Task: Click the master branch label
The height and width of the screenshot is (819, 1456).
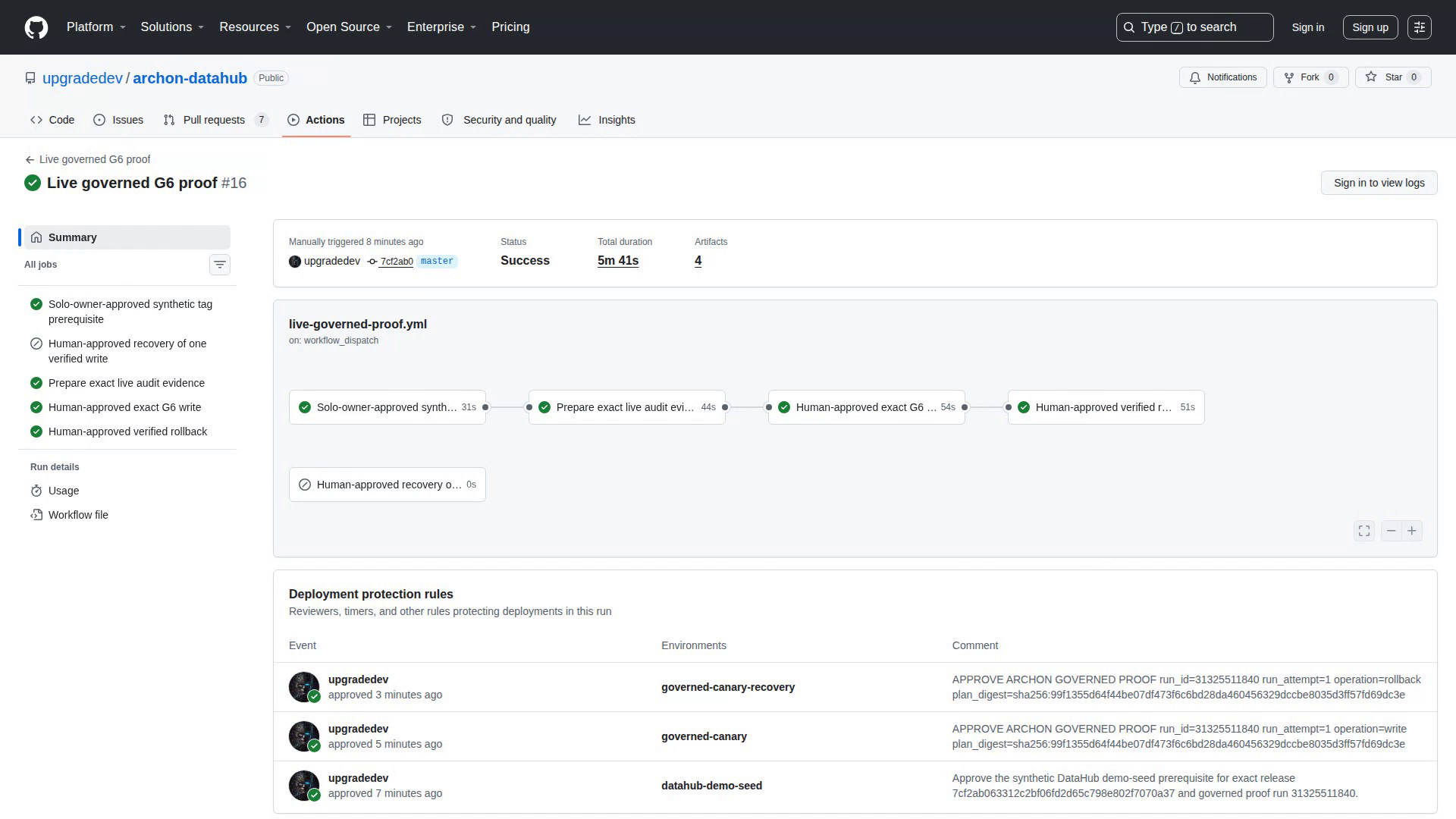Action: [x=437, y=261]
